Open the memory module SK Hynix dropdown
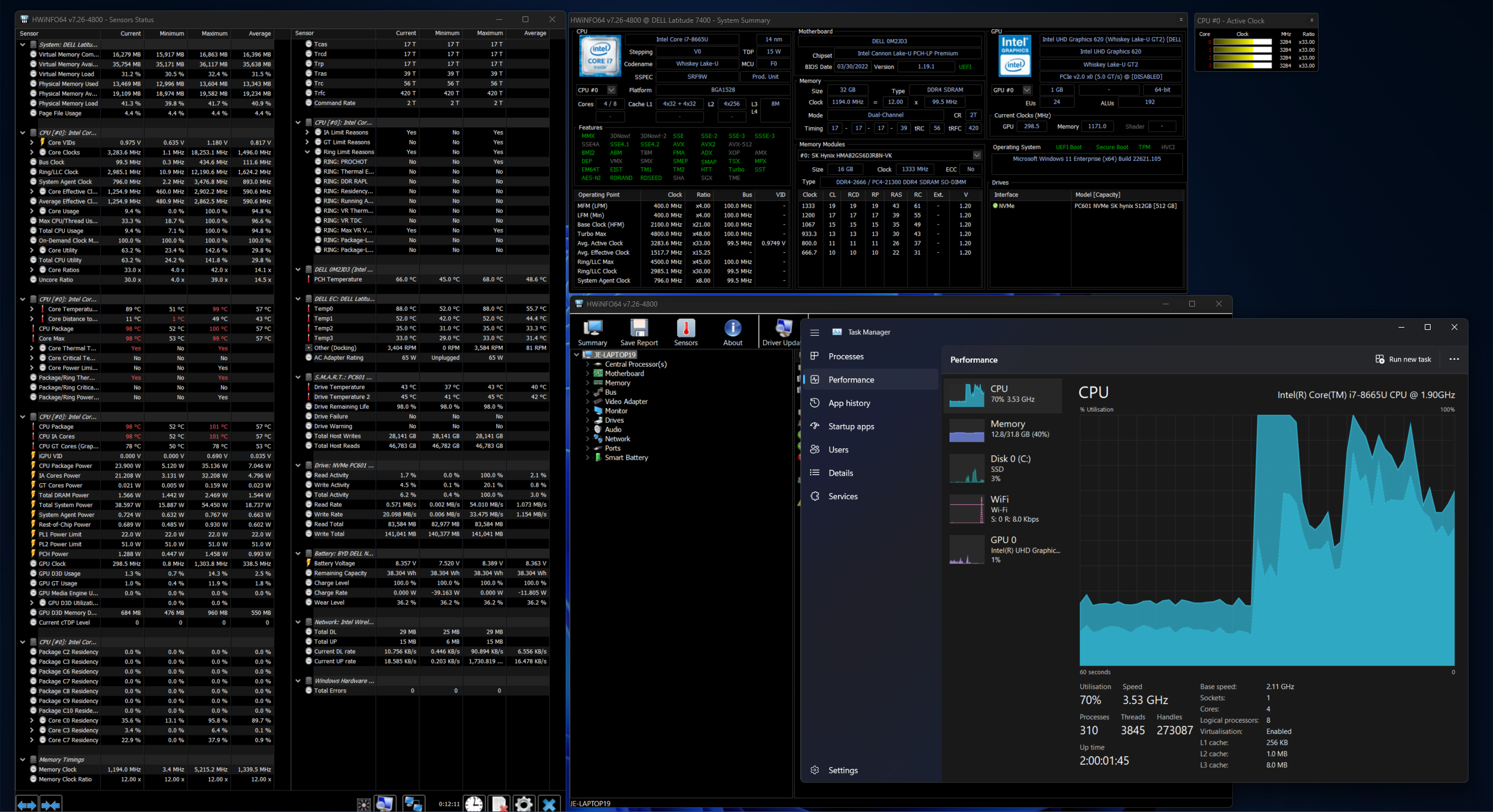The height and width of the screenshot is (812, 1493). tap(977, 156)
